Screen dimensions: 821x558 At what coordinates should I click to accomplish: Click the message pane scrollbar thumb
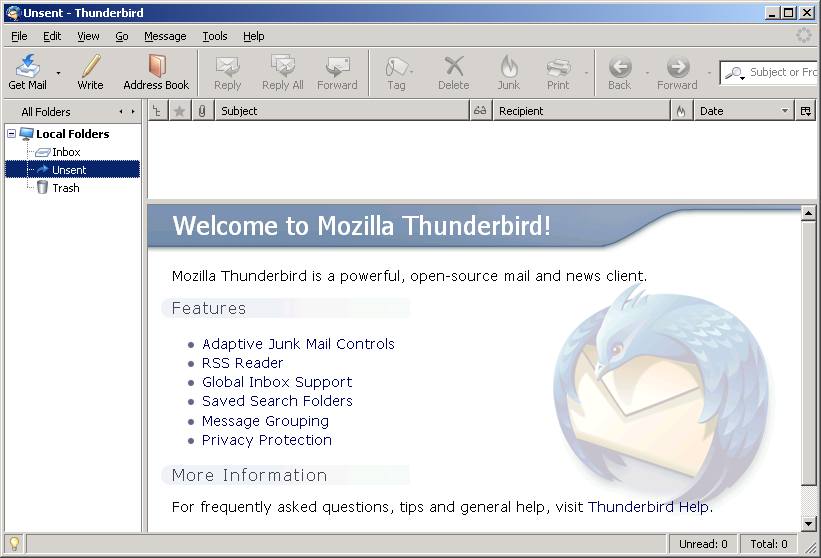point(808,353)
